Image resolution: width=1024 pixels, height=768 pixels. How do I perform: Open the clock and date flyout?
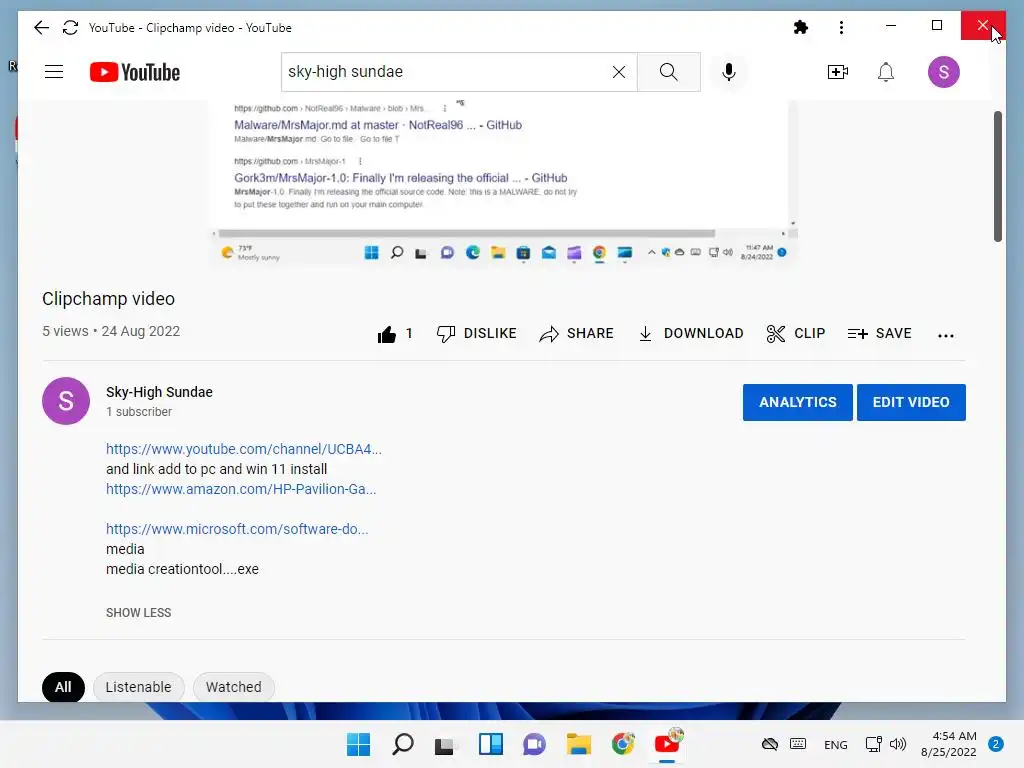click(x=949, y=744)
